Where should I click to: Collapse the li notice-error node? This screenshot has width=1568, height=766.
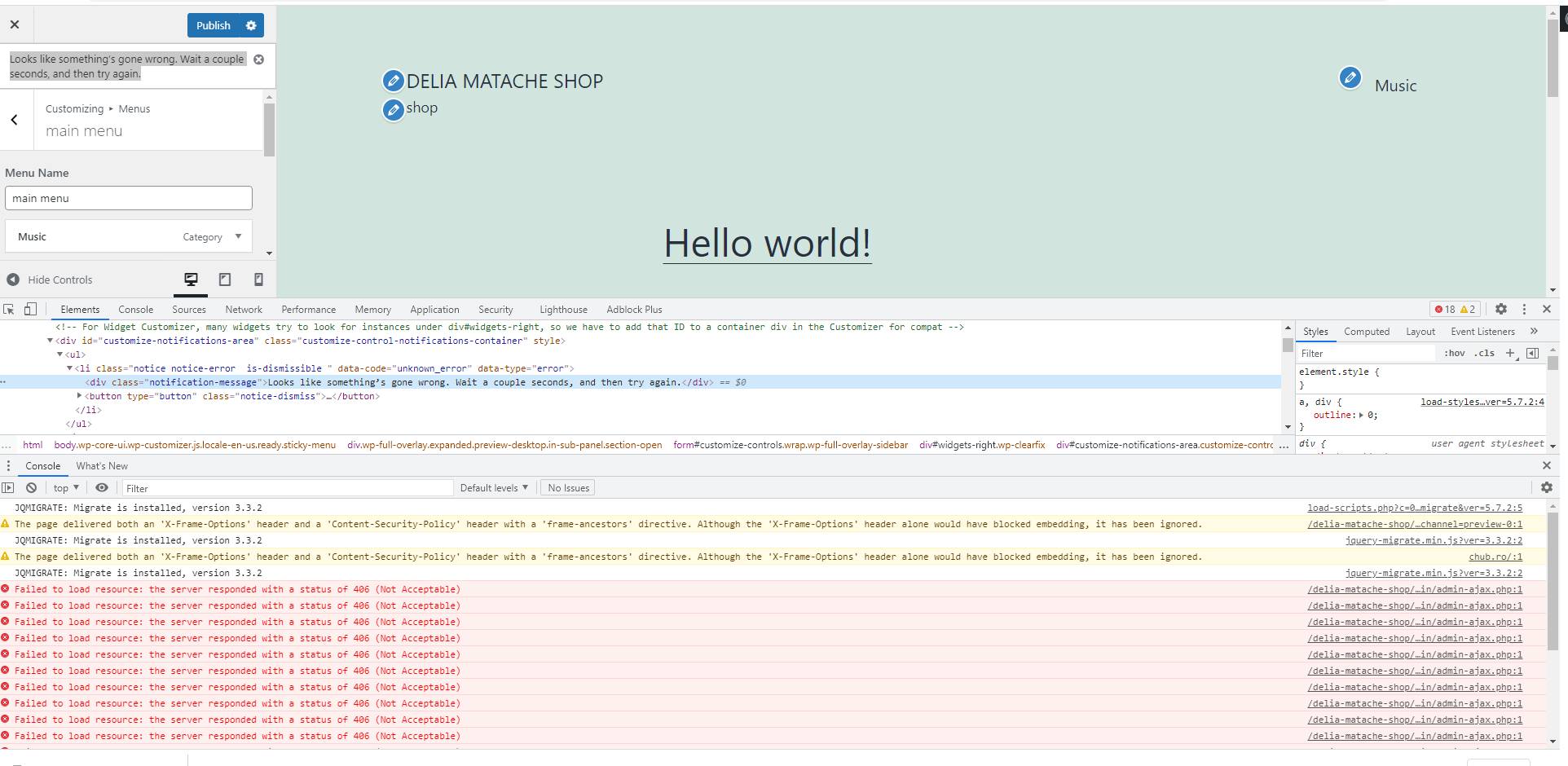click(x=69, y=368)
